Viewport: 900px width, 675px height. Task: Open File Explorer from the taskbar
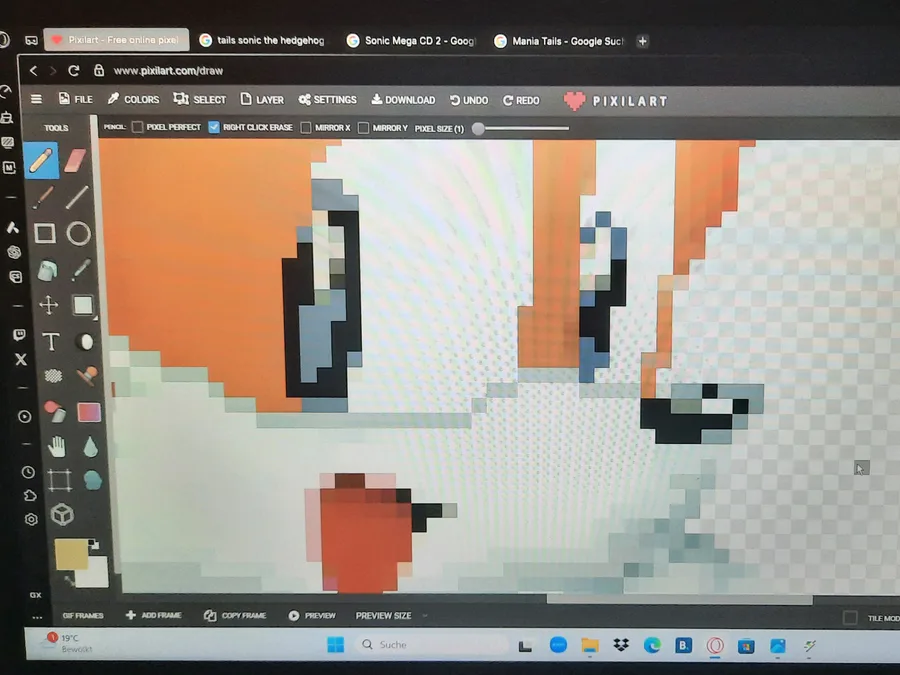click(x=589, y=645)
